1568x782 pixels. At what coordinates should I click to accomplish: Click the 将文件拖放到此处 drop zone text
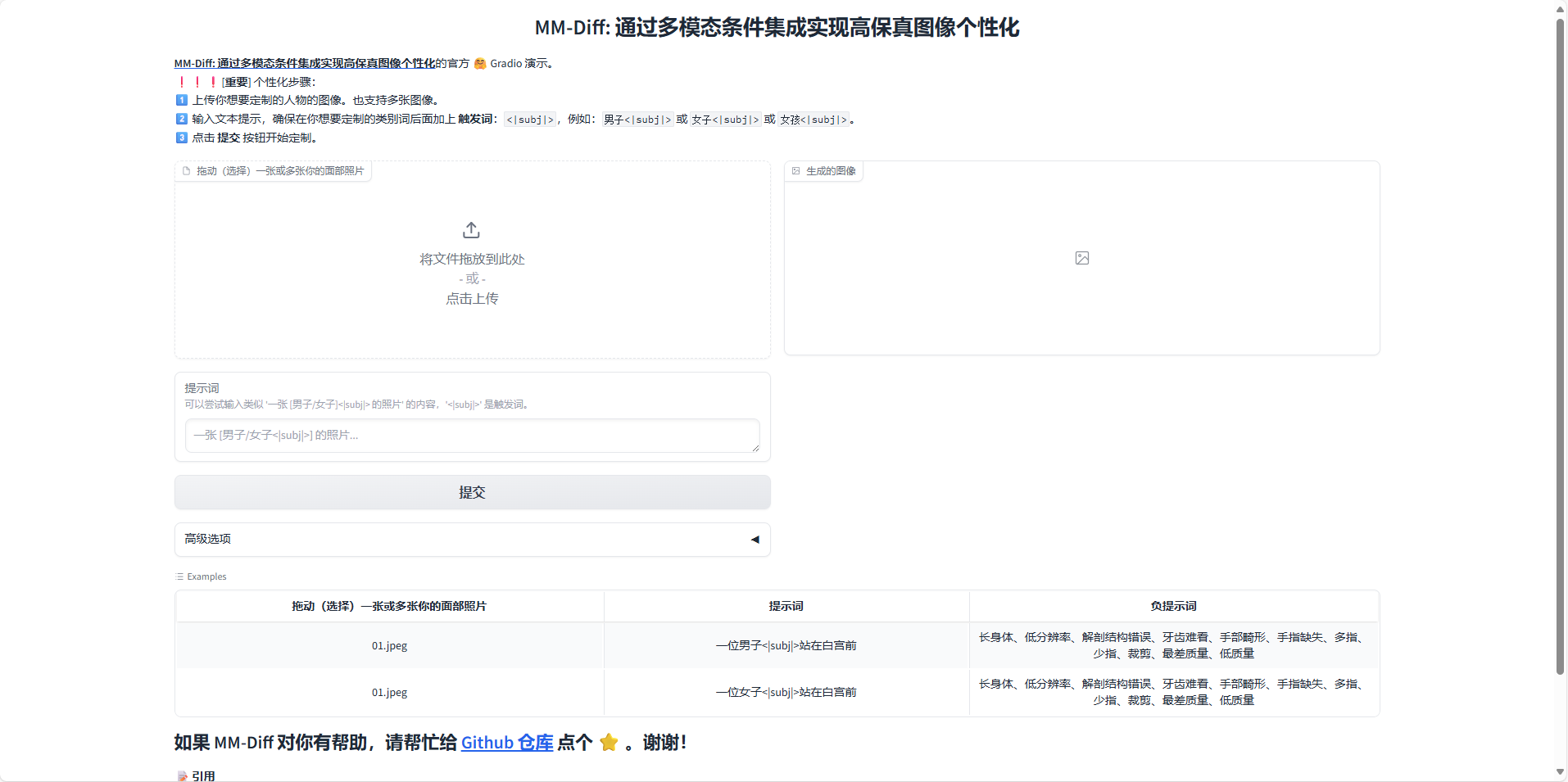(x=472, y=260)
